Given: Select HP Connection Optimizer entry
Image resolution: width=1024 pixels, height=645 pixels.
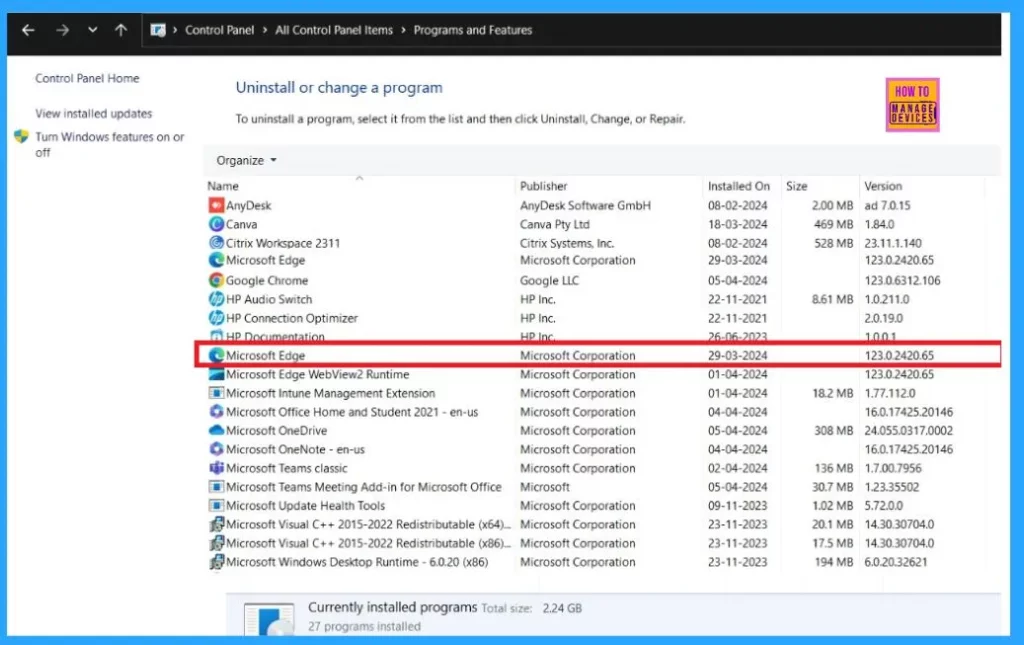Looking at the screenshot, I should point(292,318).
